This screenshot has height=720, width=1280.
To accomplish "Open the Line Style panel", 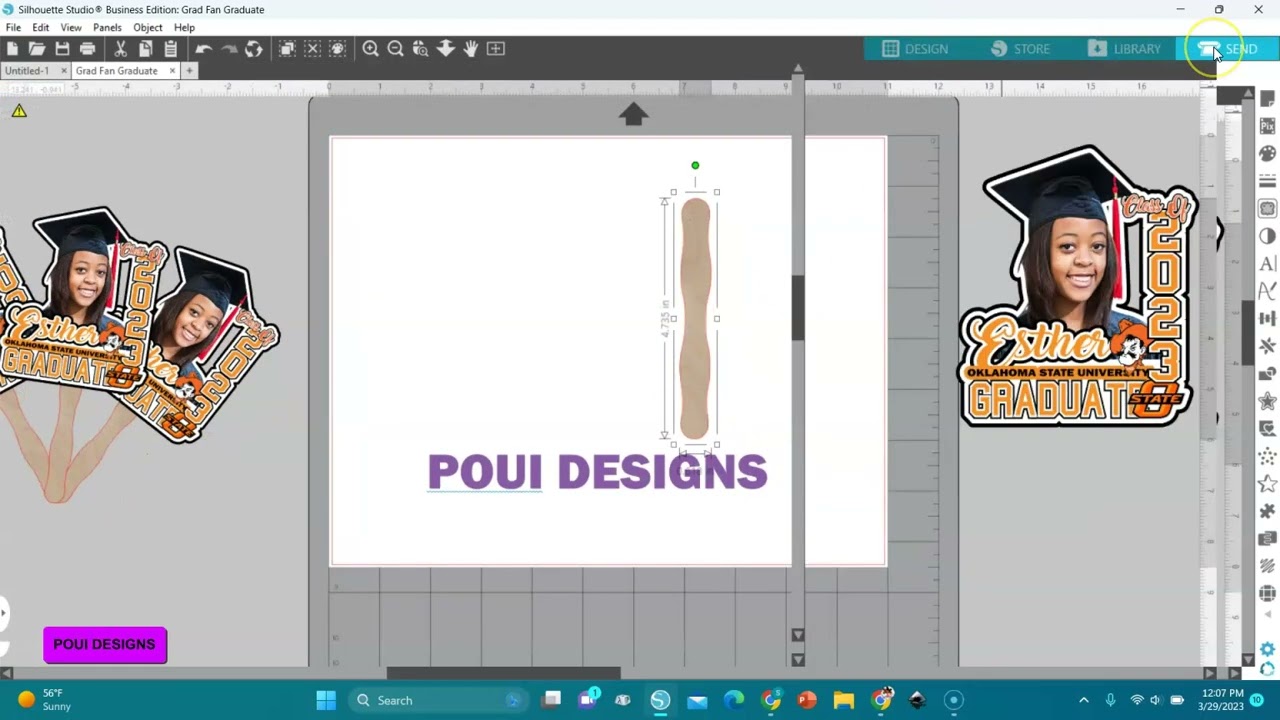I will click(x=1267, y=181).
